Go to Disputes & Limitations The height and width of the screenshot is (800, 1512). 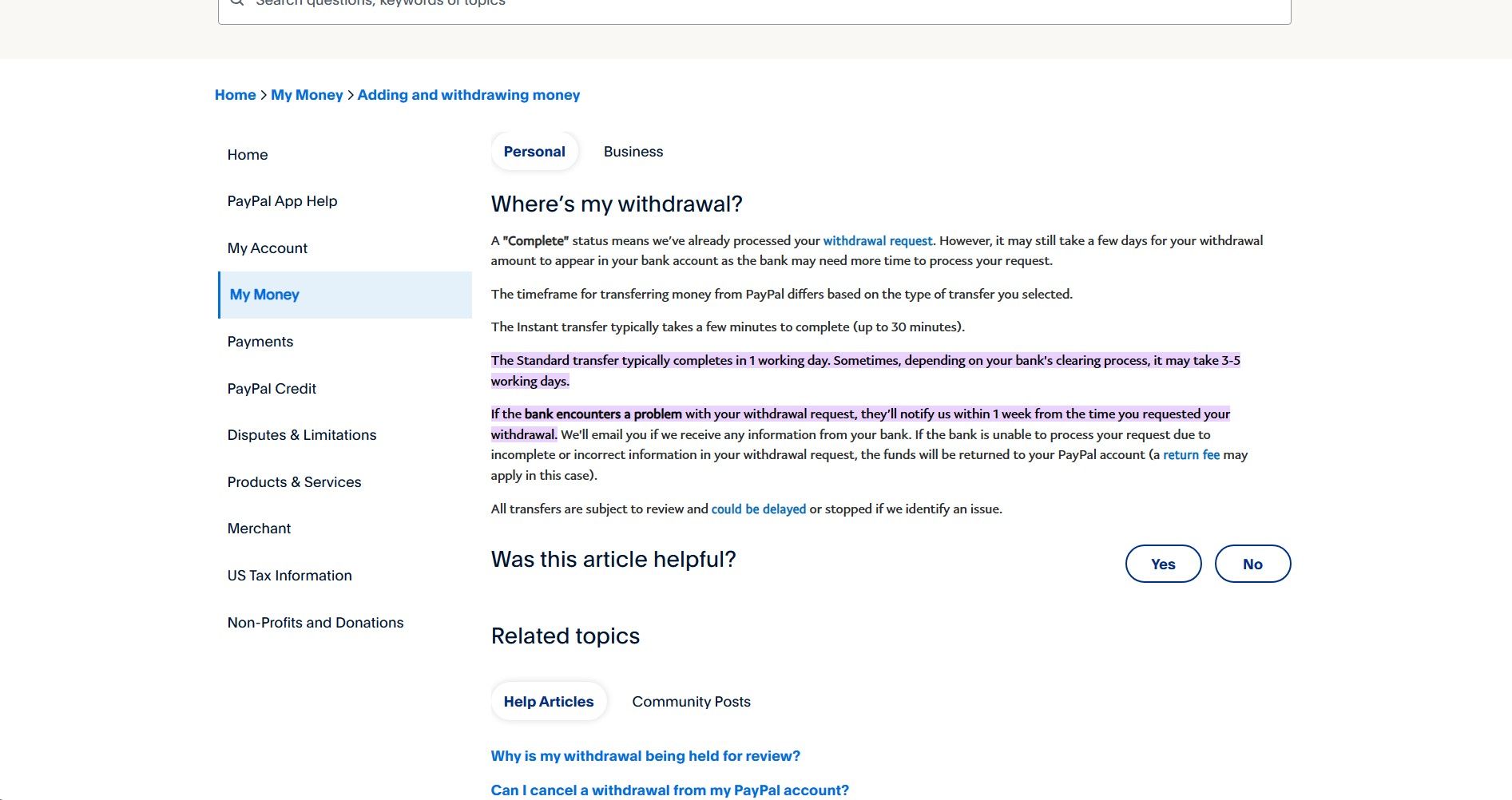301,435
